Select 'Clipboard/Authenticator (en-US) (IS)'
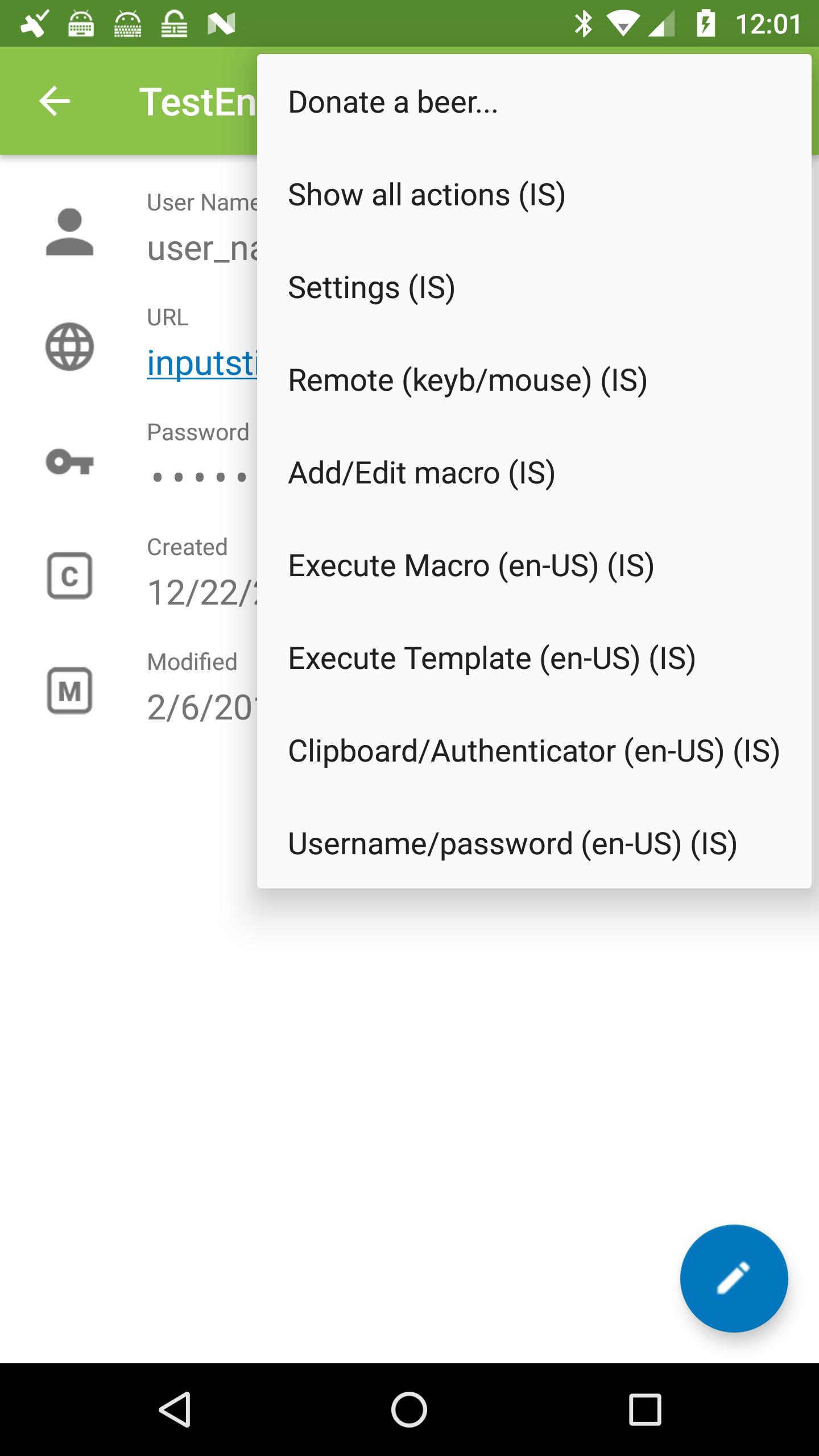 pos(534,751)
